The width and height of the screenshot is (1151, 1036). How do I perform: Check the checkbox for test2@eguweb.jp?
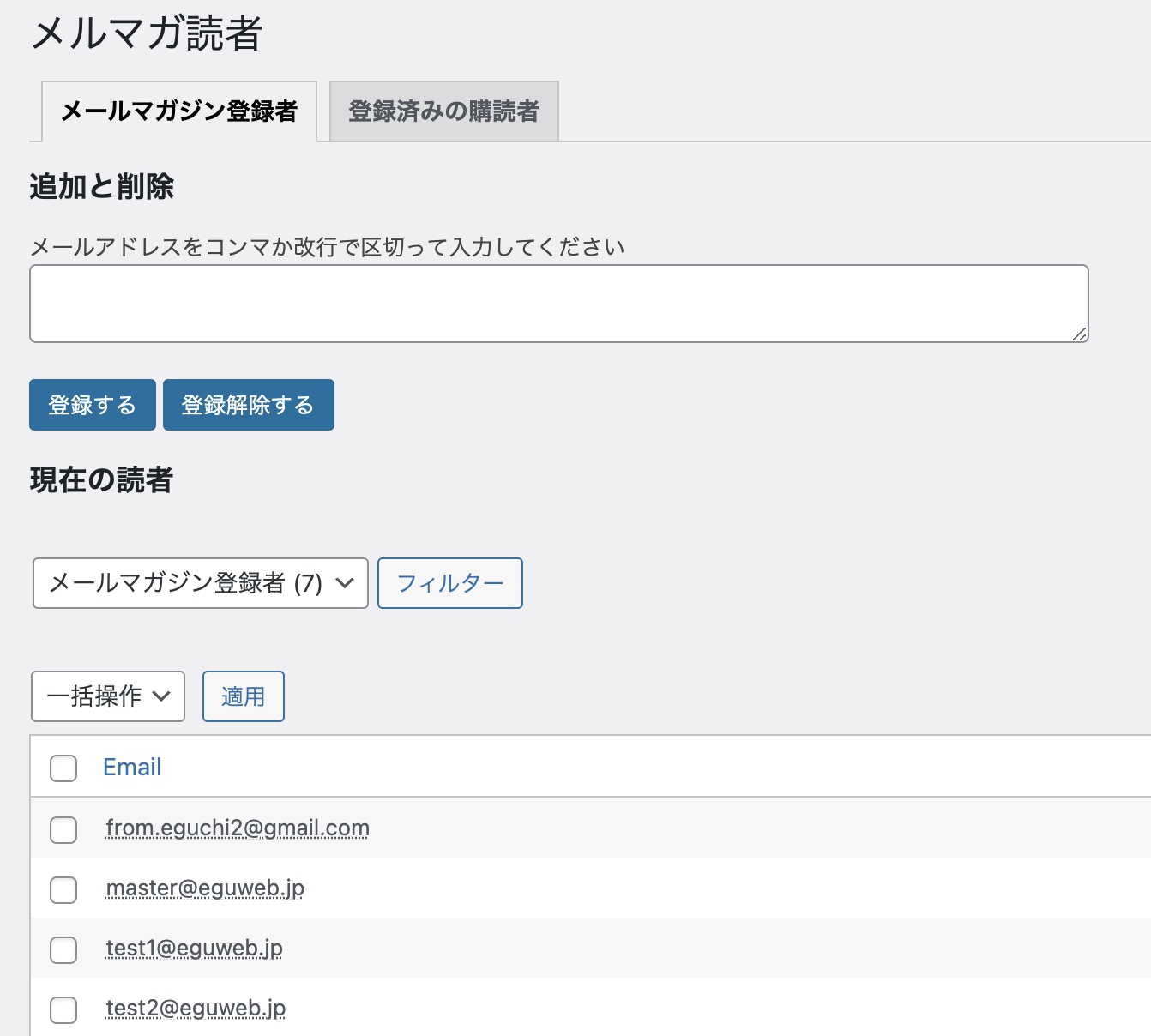point(63,1011)
